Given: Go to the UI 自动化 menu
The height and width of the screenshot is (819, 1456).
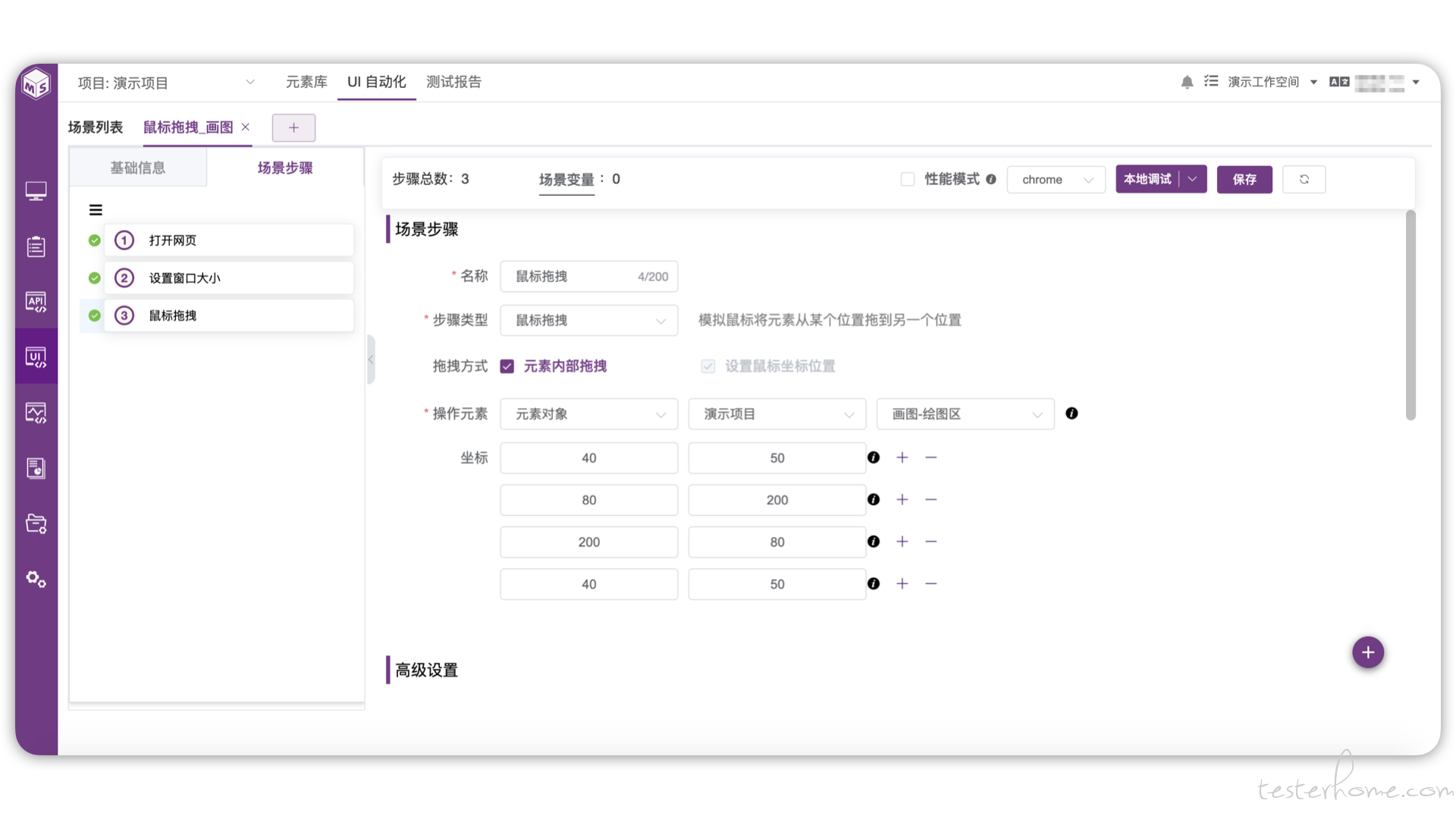Looking at the screenshot, I should (x=377, y=82).
